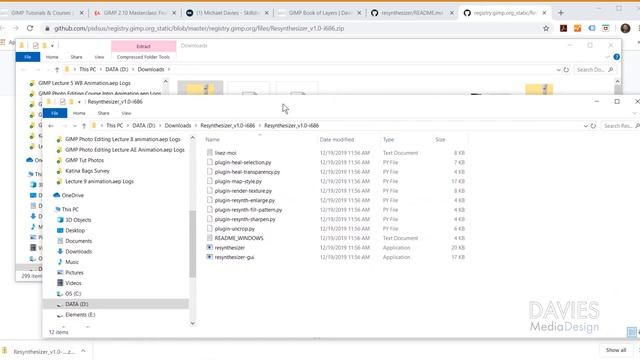Viewport: 640px width, 360px height.
Task: Expand address bar history dropdown in Resynthesizer window
Action: pyautogui.click(x=586, y=126)
